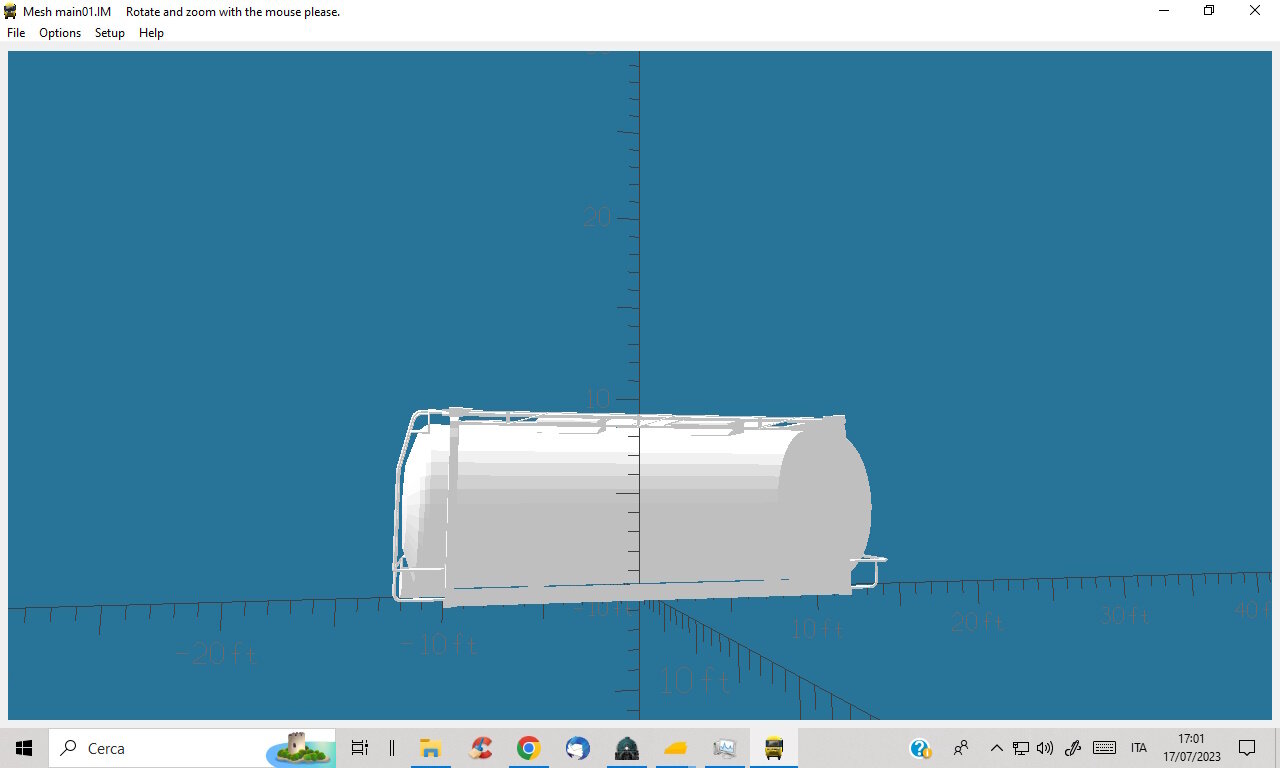This screenshot has width=1280, height=768.
Task: Switch to the yellow train mesh viewer taskbar icon
Action: pos(774,748)
